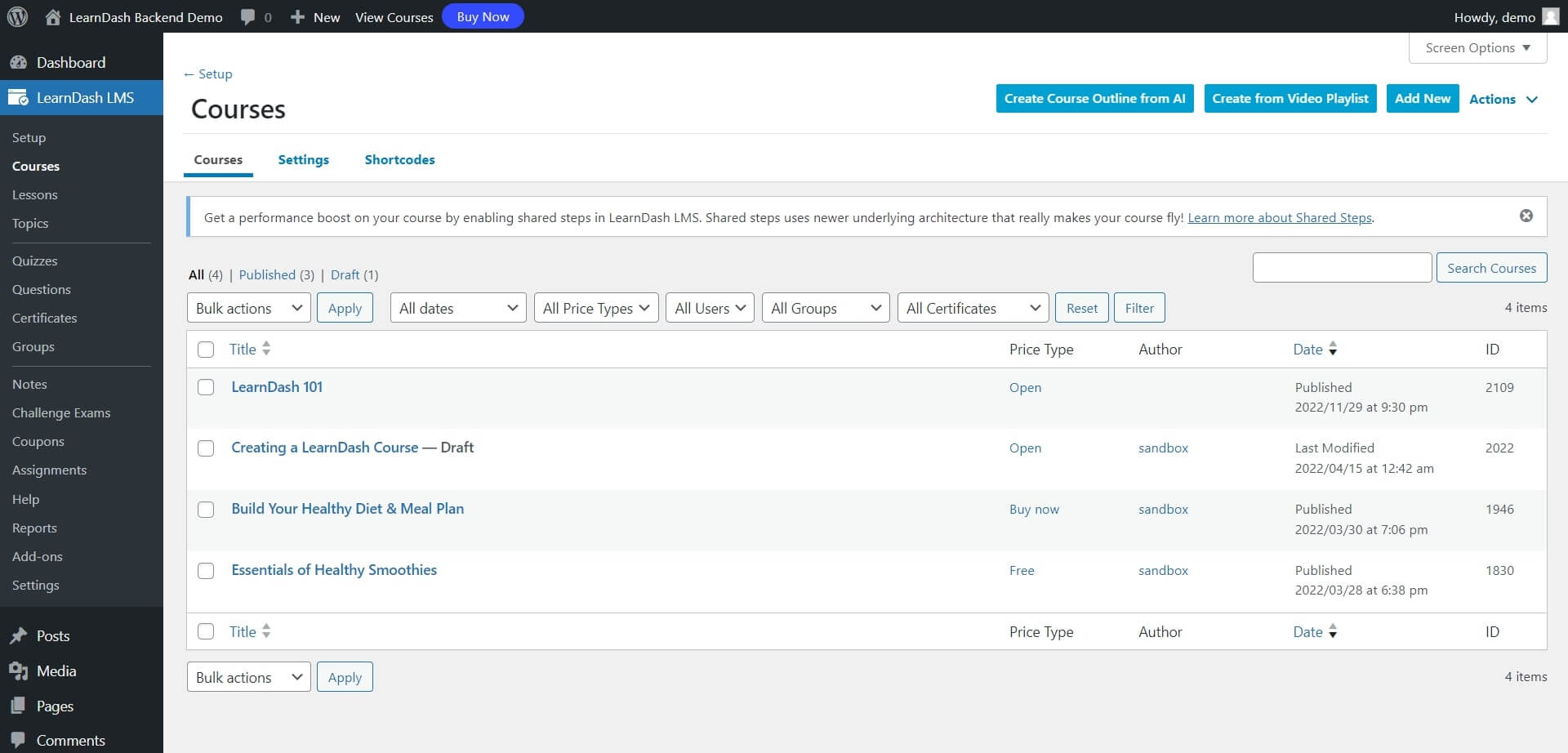Tick the checkbox for LearnDash 101
Image resolution: width=1568 pixels, height=753 pixels.
(206, 387)
